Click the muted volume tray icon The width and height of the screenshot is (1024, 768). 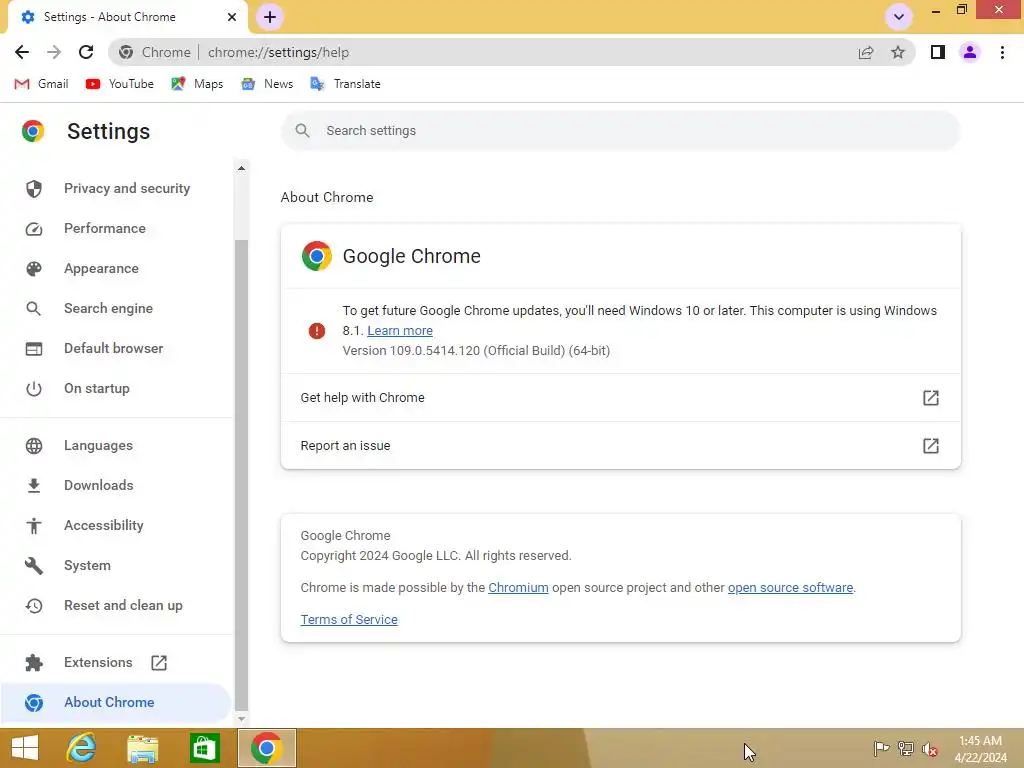point(930,748)
